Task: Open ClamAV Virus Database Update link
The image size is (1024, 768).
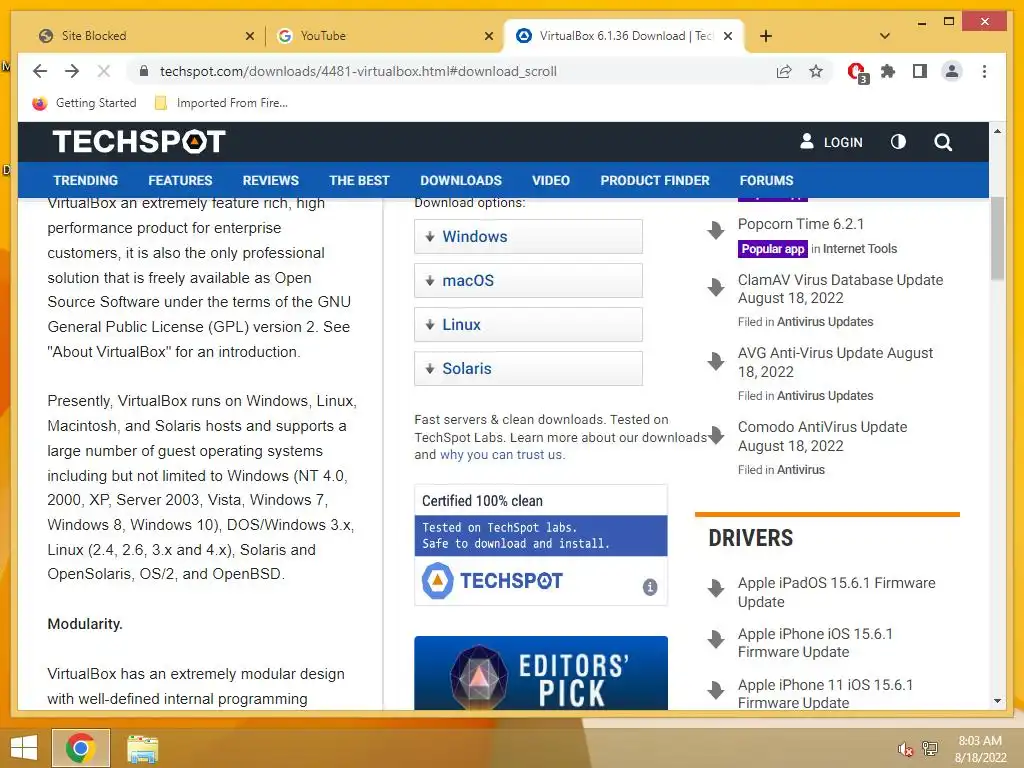Action: [x=840, y=289]
